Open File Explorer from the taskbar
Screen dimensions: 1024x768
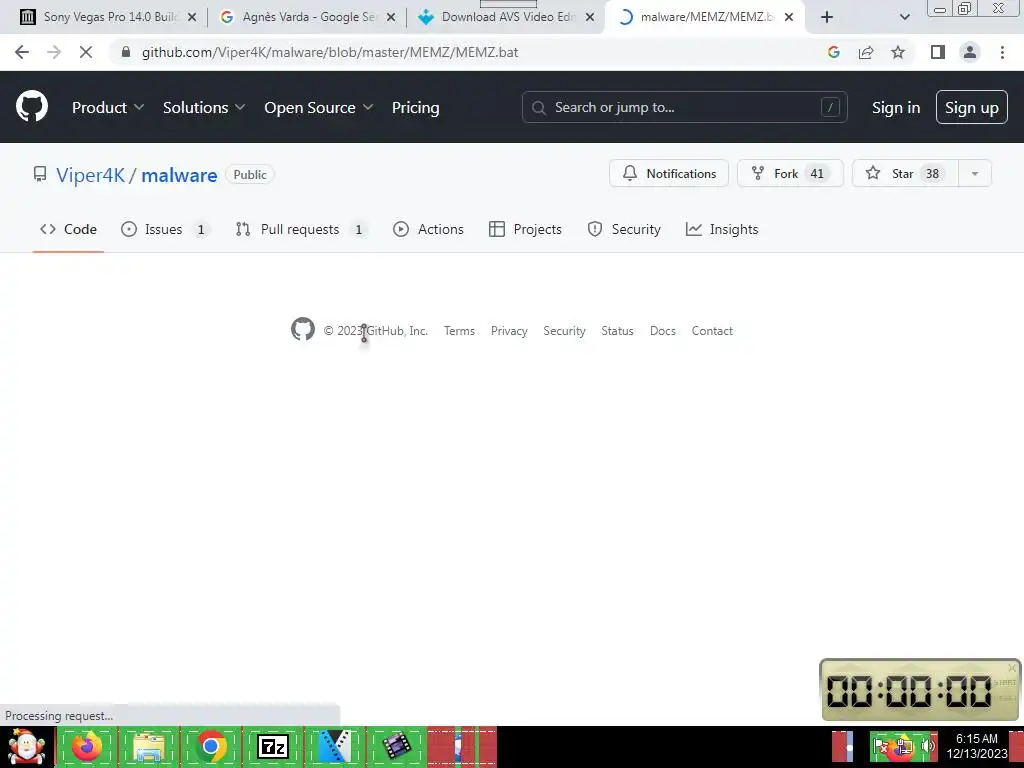149,746
